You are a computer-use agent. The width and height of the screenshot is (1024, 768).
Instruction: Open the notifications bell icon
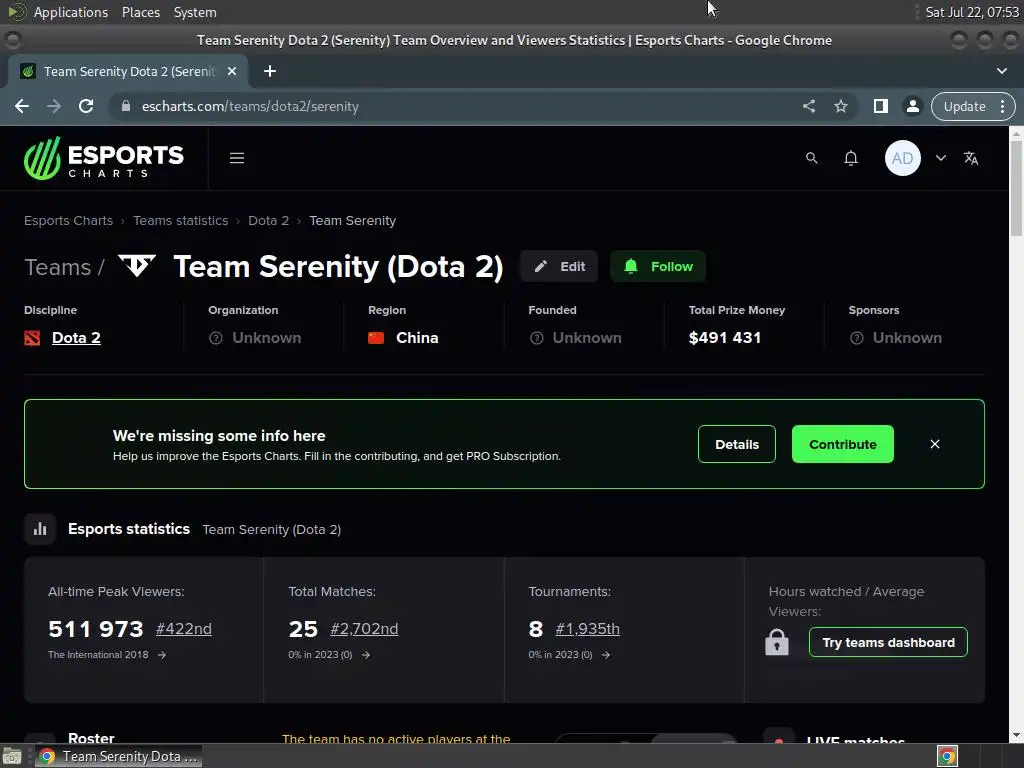point(851,158)
